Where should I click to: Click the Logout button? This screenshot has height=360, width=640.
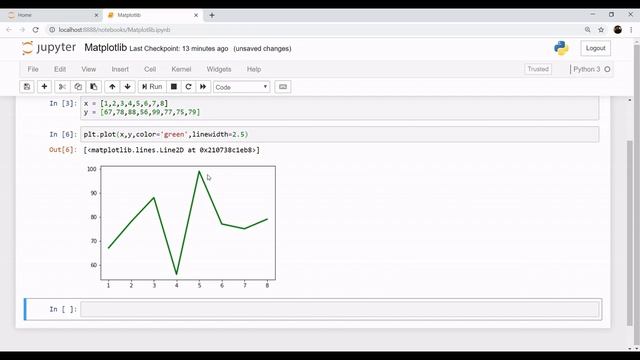tap(596, 48)
